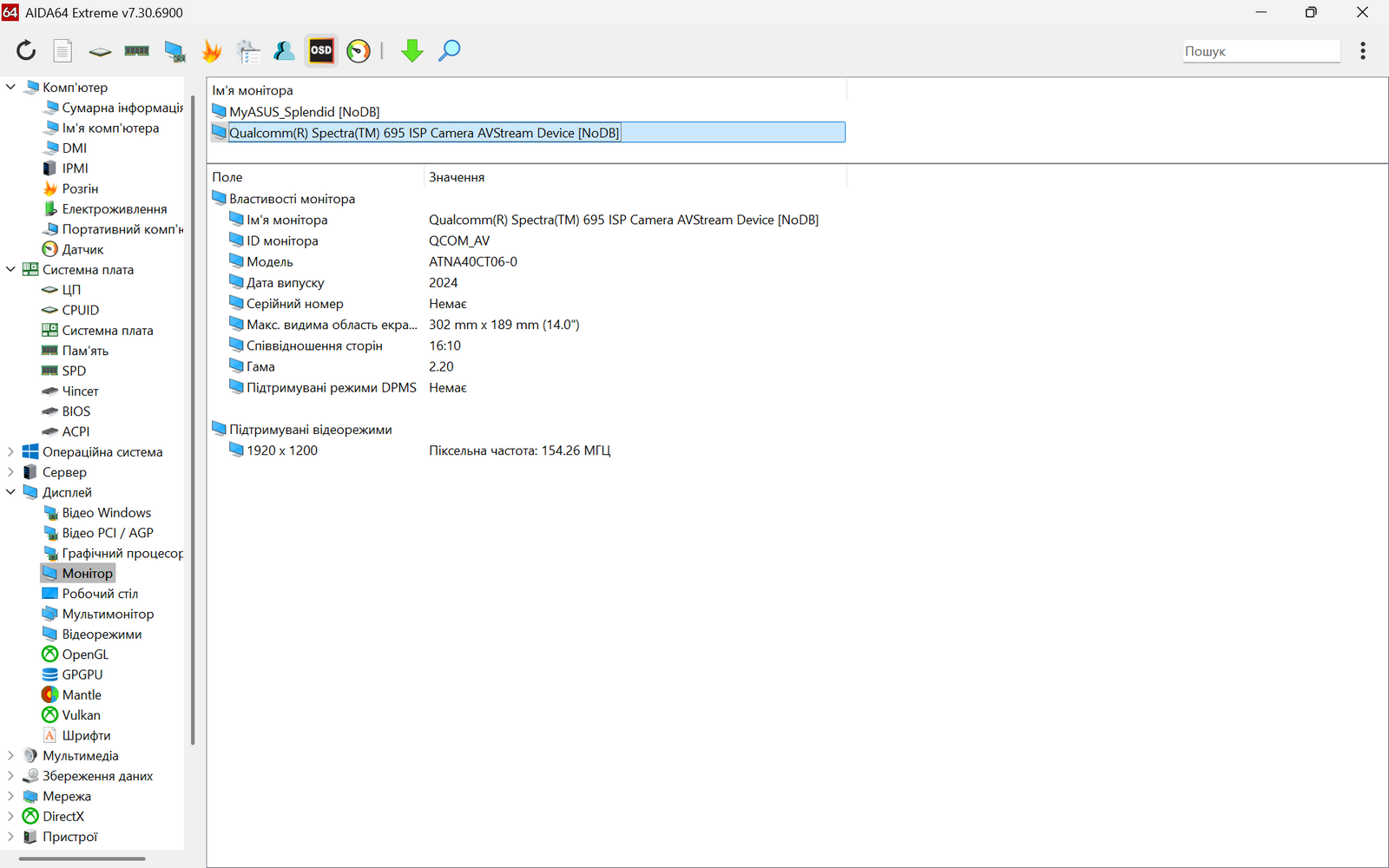1389x868 pixels.
Task: Select Сумарна інформація in the tree
Action: click(113, 108)
